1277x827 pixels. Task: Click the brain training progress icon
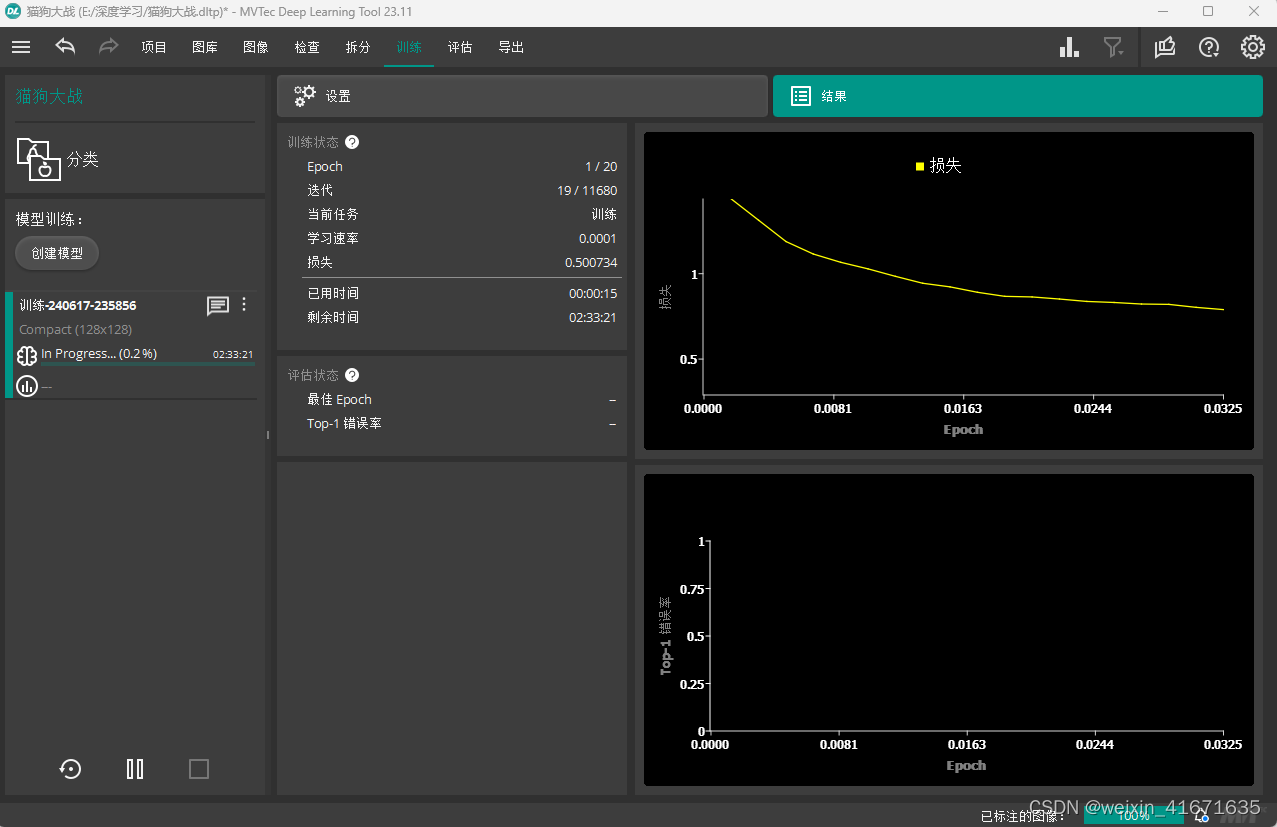coord(27,355)
